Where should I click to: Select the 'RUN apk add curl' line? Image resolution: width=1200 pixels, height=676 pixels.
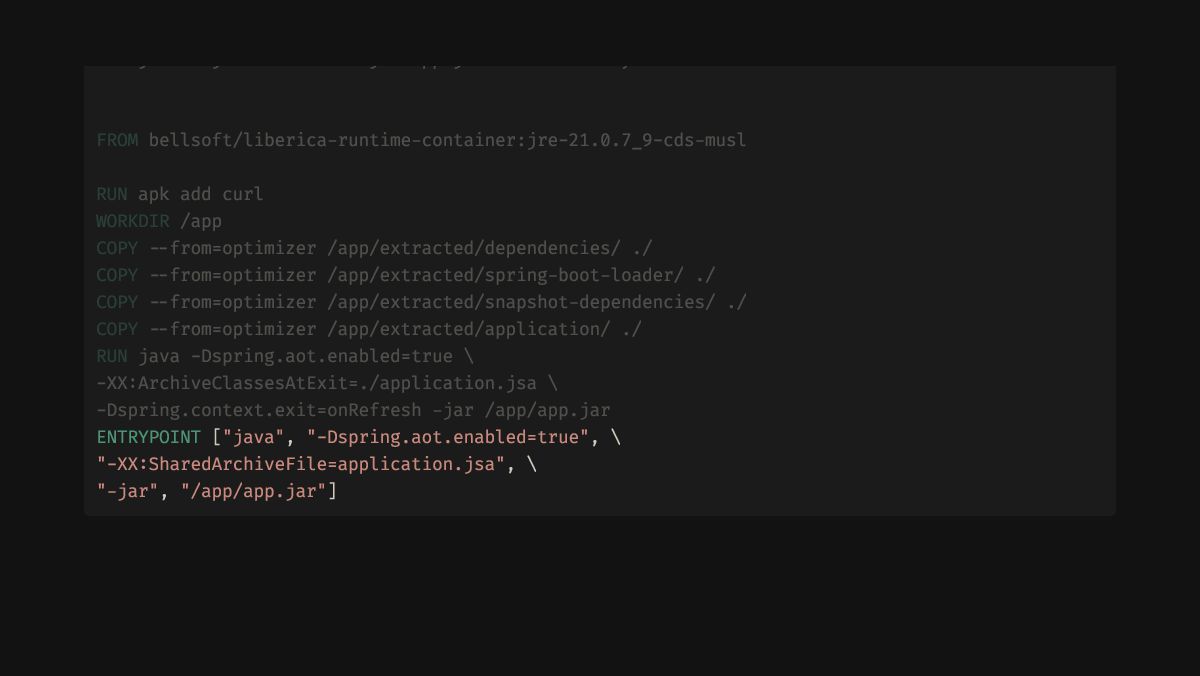[x=180, y=194]
